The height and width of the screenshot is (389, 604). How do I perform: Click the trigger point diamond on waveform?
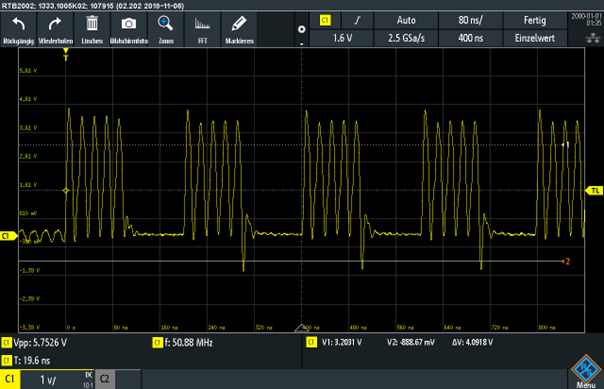tap(66, 191)
